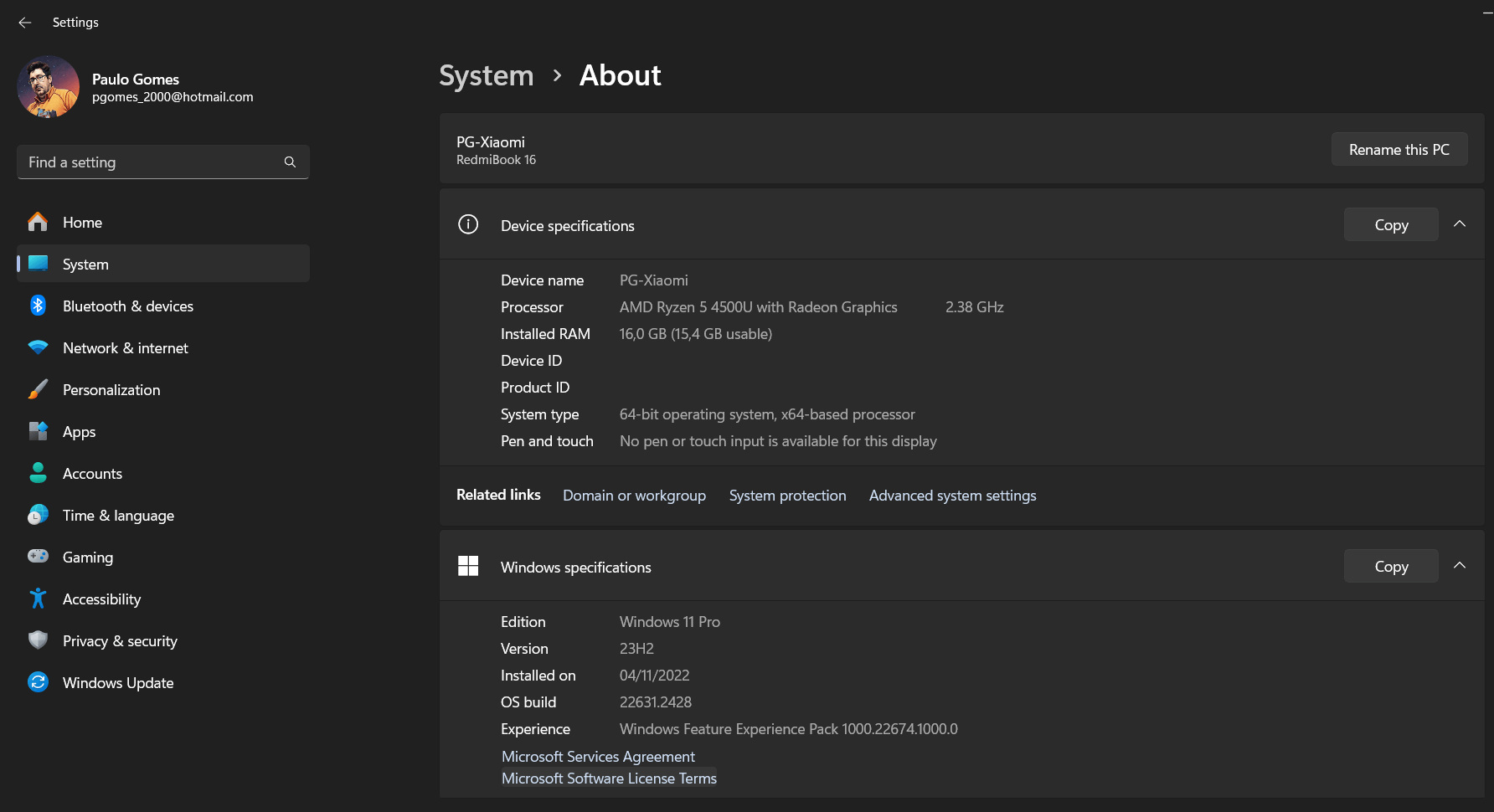This screenshot has height=812, width=1494.
Task: Open Microsoft Services Agreement link
Action: coord(598,756)
